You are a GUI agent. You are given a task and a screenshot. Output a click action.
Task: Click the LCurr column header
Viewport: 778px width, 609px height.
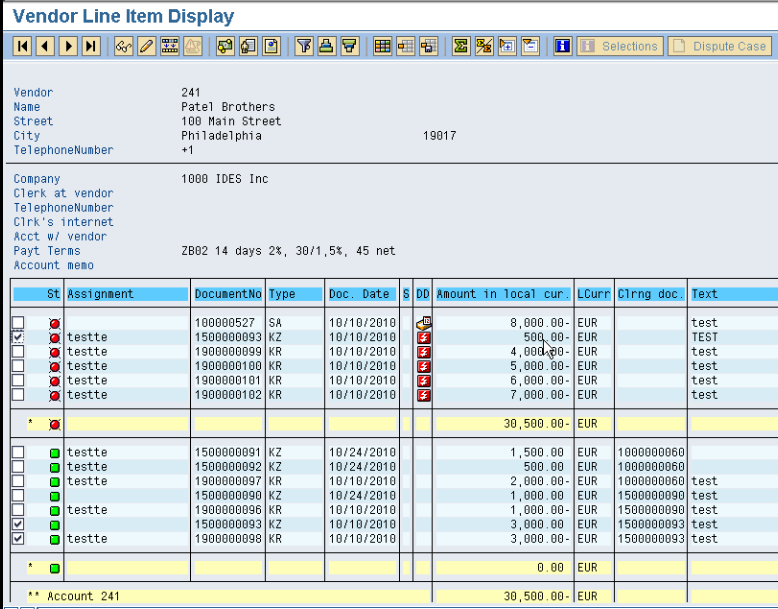pos(594,294)
